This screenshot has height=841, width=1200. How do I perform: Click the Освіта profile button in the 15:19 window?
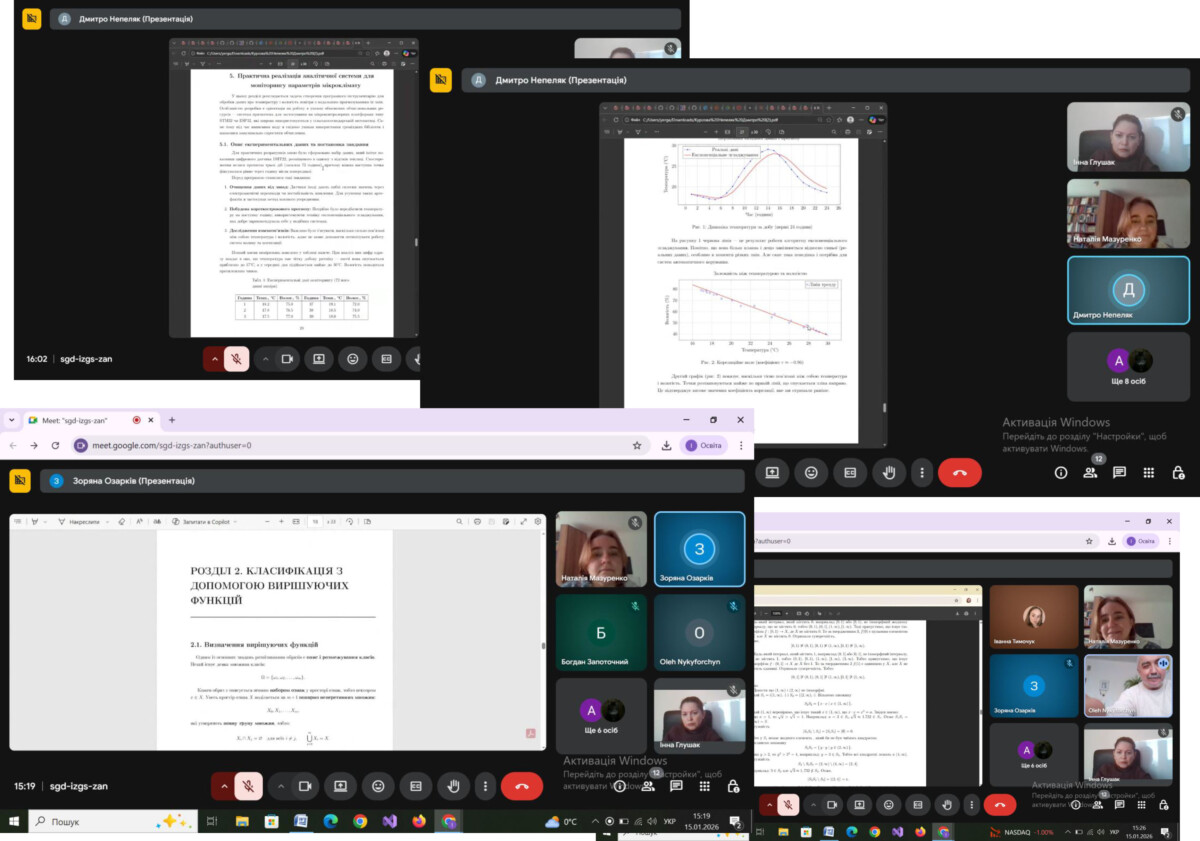[x=704, y=445]
